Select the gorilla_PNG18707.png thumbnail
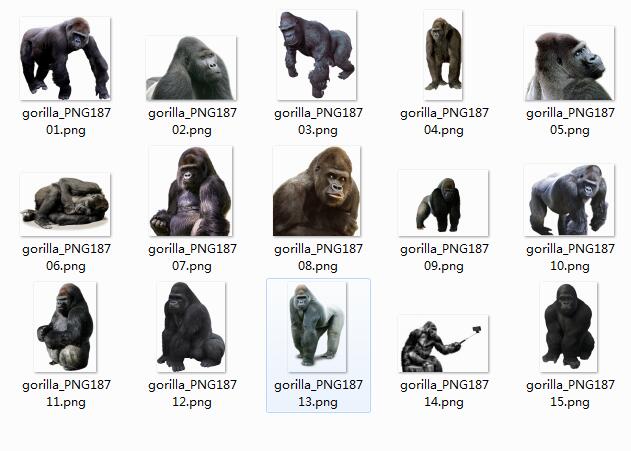Viewport: 631px width, 451px height. [x=191, y=191]
